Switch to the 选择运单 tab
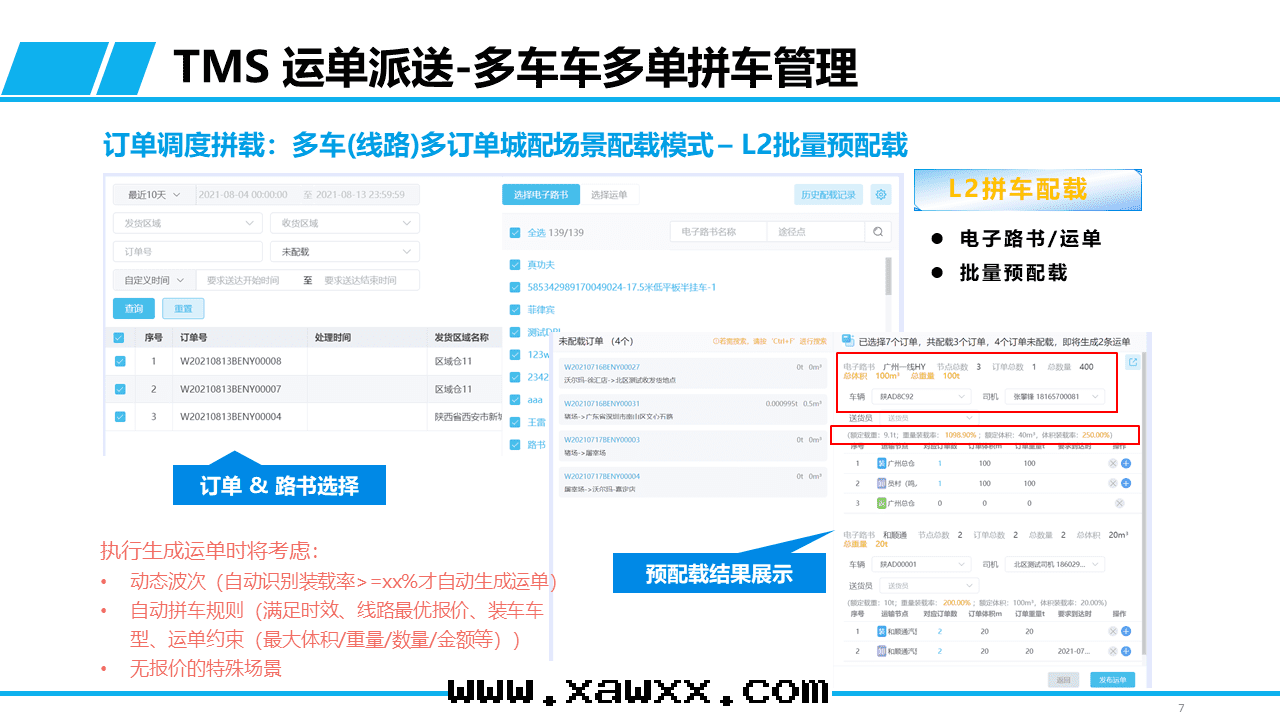Screen dimensions: 1280x720 [608, 195]
